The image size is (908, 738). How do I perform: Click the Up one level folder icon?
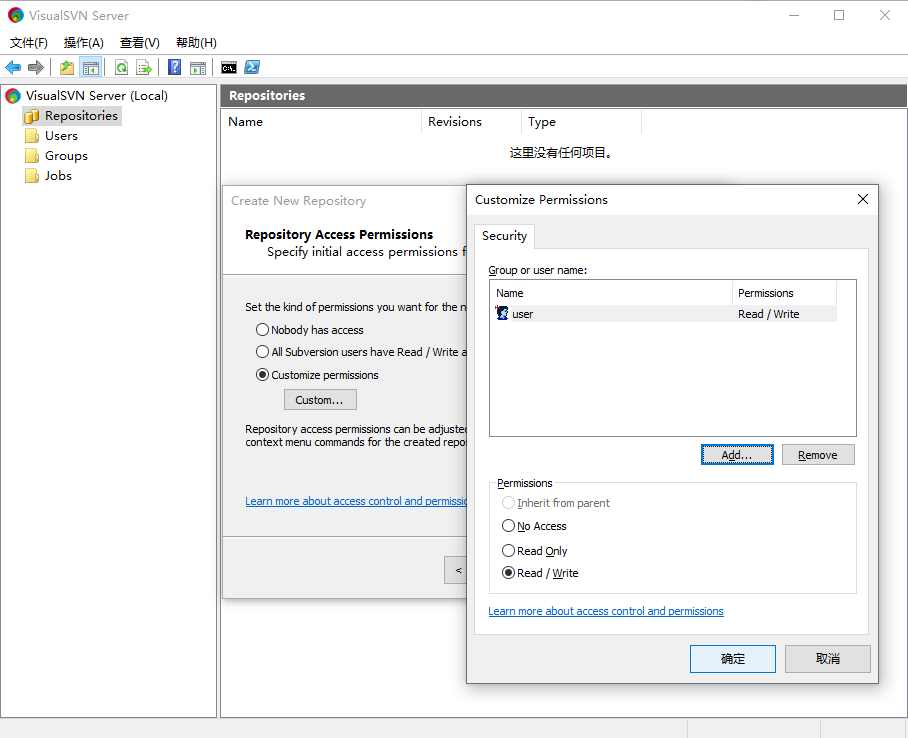point(67,67)
